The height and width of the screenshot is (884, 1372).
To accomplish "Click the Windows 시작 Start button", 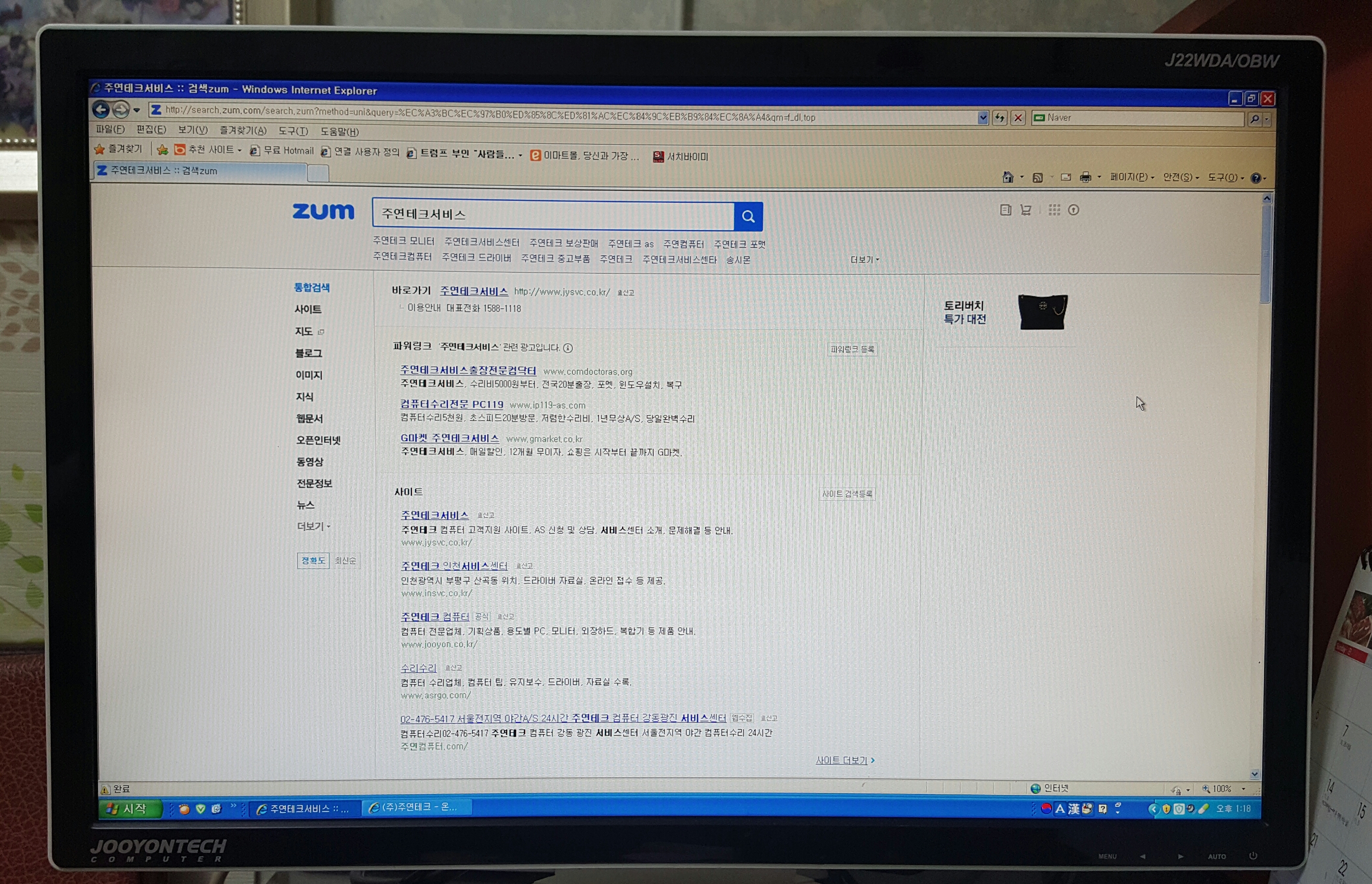I will [131, 809].
